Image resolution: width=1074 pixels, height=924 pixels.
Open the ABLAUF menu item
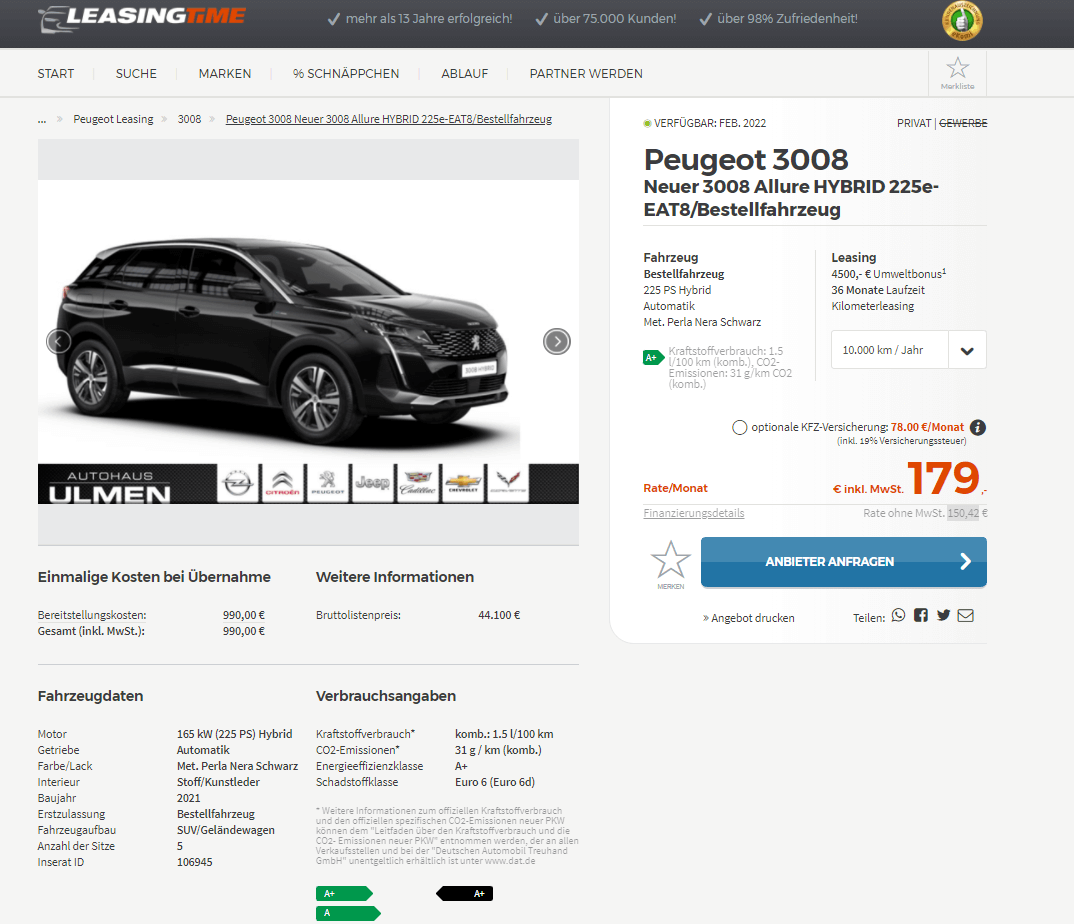point(464,73)
